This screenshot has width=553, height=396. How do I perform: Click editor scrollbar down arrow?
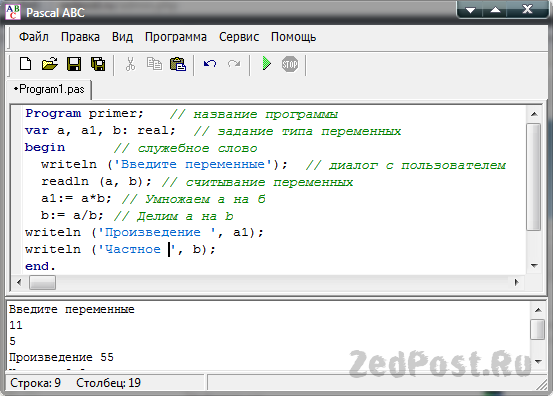[534, 266]
